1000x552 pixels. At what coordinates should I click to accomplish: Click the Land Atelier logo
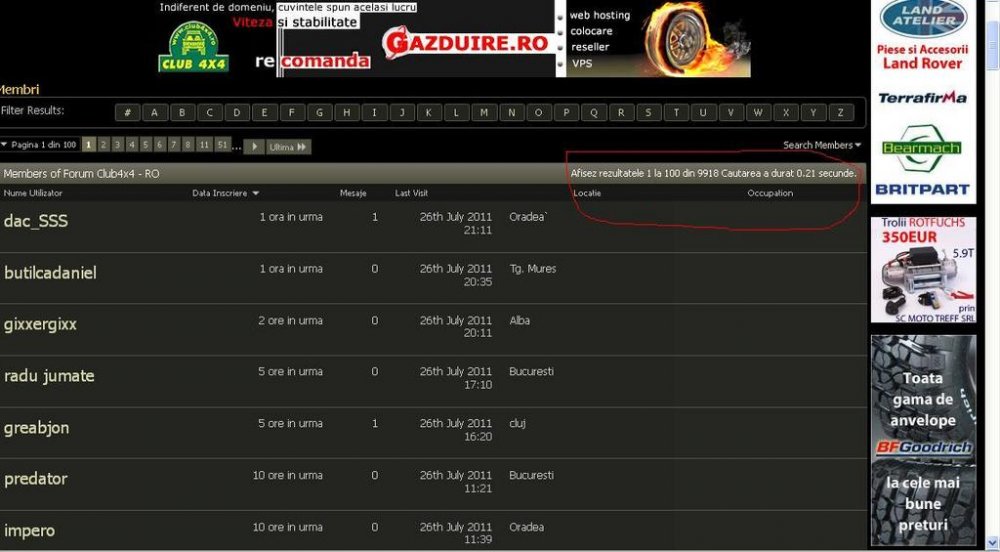pos(923,18)
